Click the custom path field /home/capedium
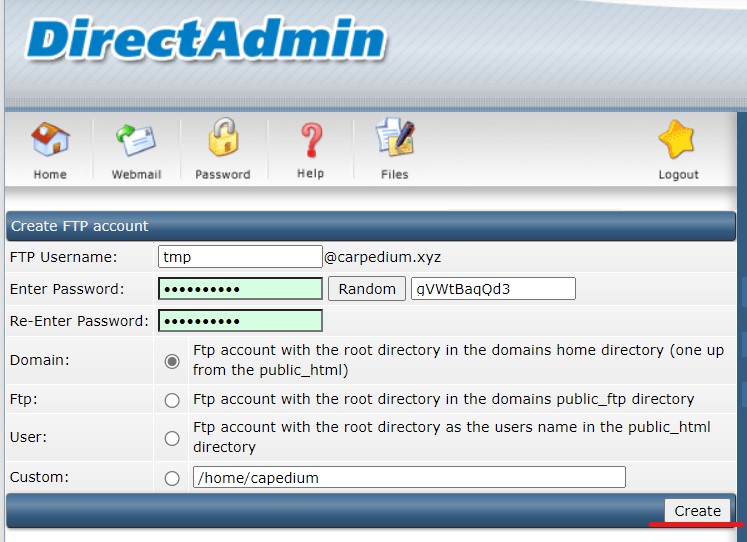The image size is (747, 542). (x=408, y=477)
